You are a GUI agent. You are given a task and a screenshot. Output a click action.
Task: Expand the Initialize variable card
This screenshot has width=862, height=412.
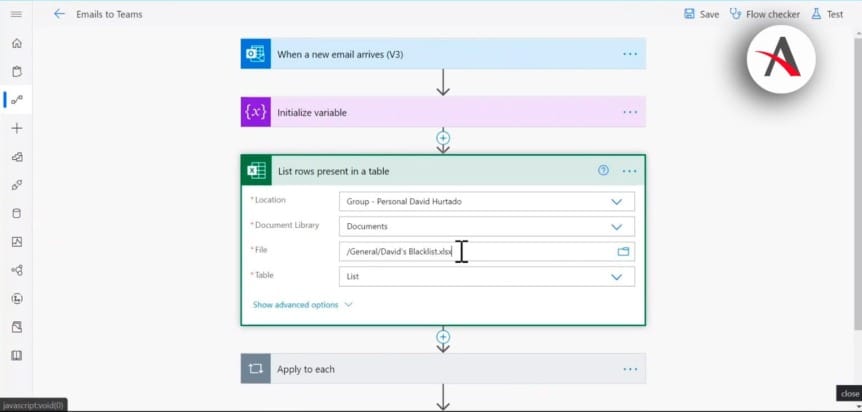[443, 112]
